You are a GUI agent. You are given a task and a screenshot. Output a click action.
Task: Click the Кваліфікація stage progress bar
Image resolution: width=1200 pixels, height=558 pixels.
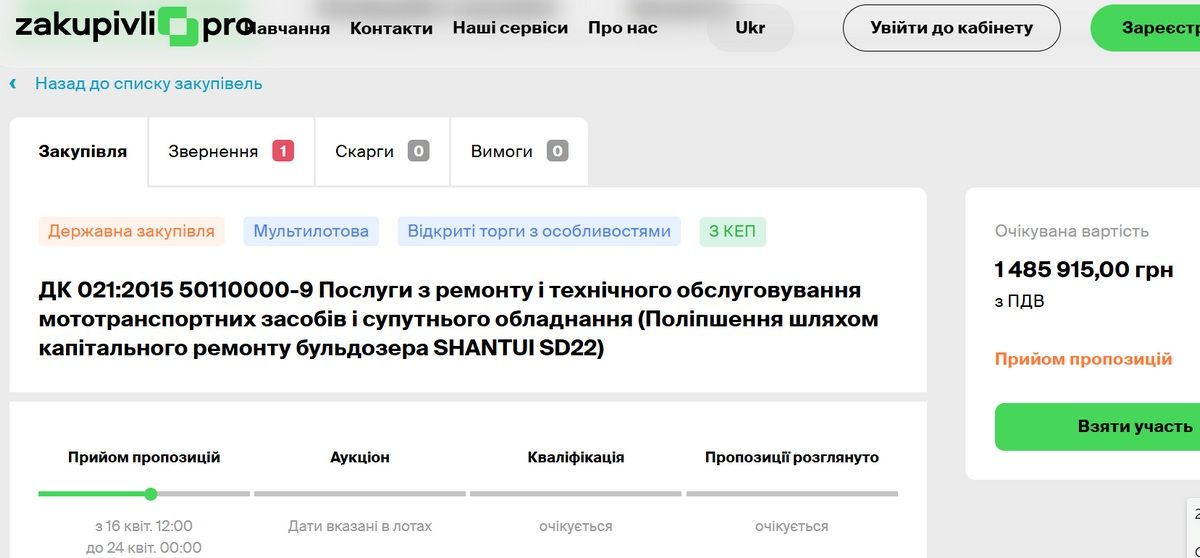(576, 493)
